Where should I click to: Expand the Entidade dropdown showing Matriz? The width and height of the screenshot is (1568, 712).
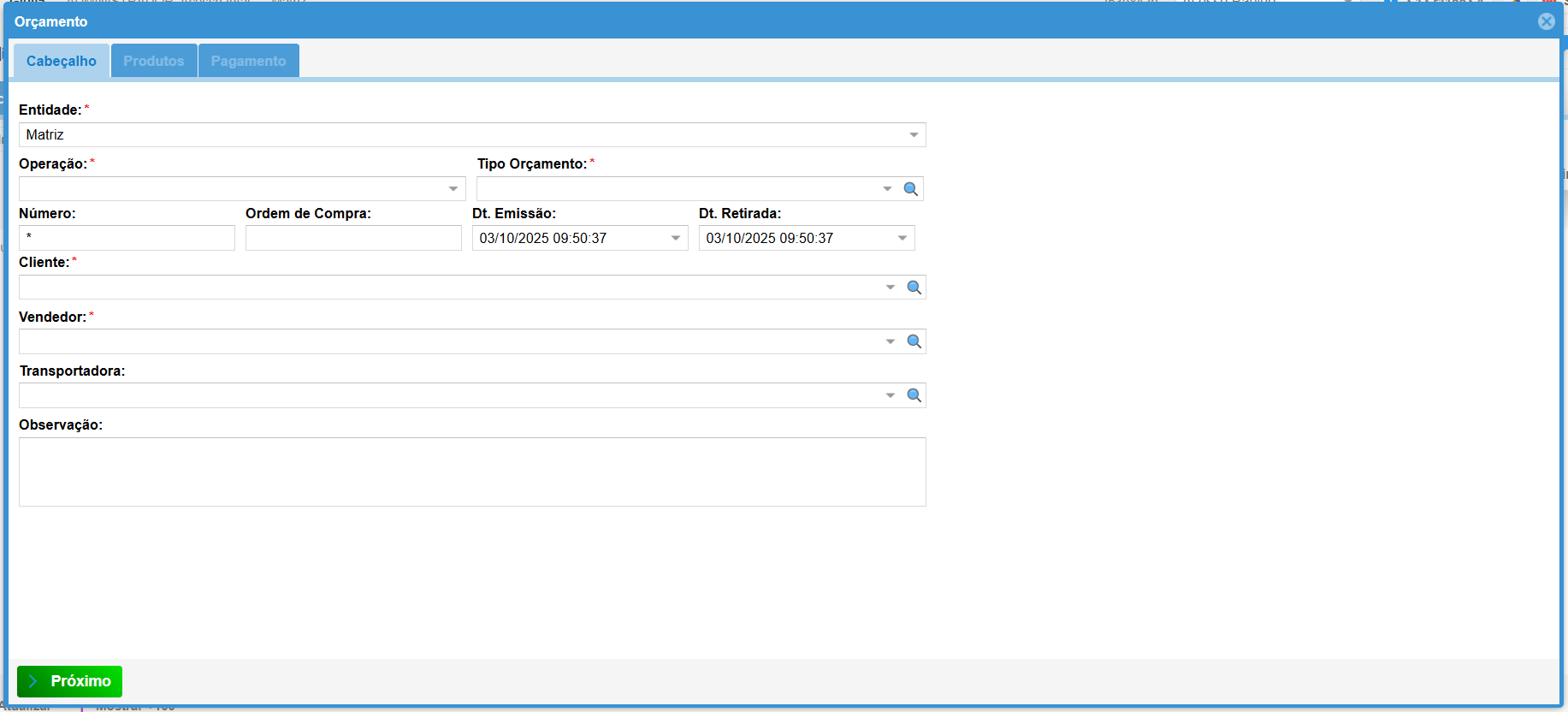point(914,135)
